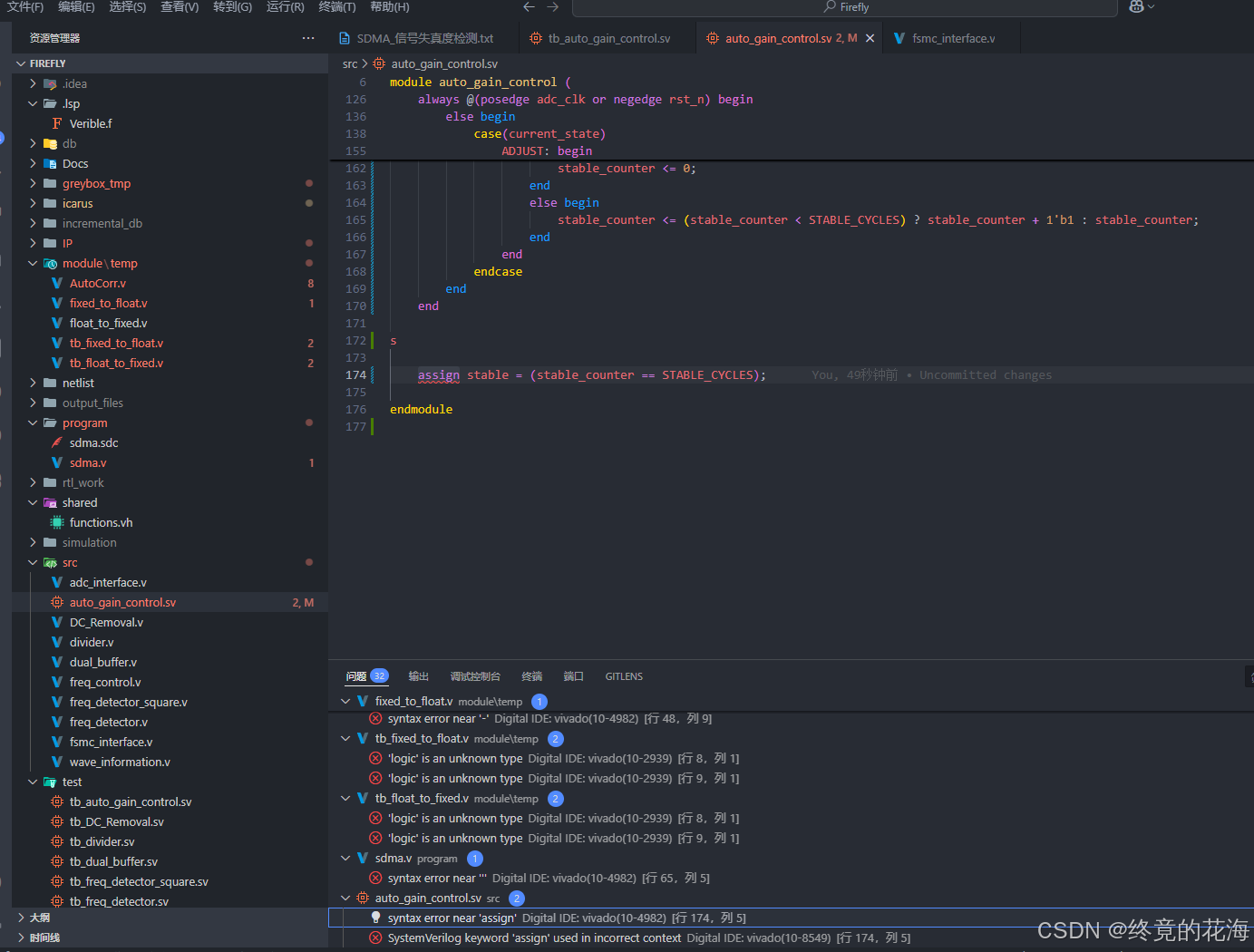Open the 调试控制台 debug console tab
The height and width of the screenshot is (952, 1254).
click(475, 676)
